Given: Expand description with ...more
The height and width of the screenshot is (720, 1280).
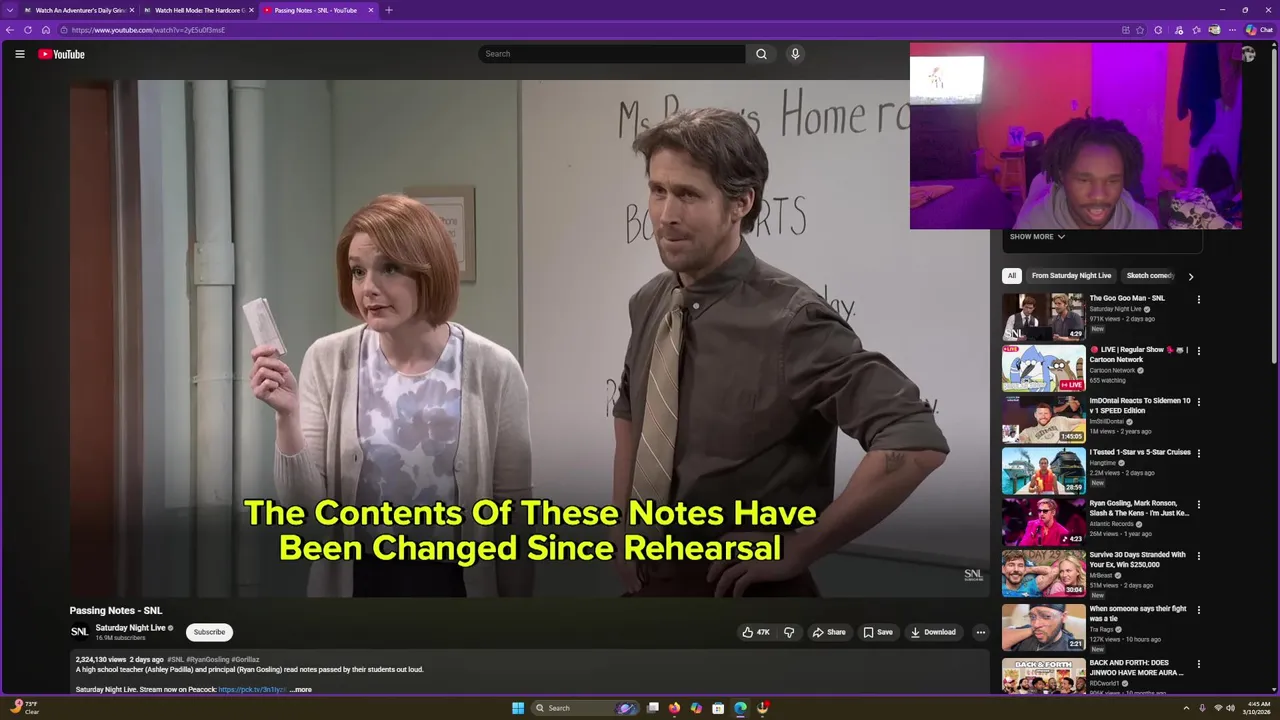Looking at the screenshot, I should 300,689.
